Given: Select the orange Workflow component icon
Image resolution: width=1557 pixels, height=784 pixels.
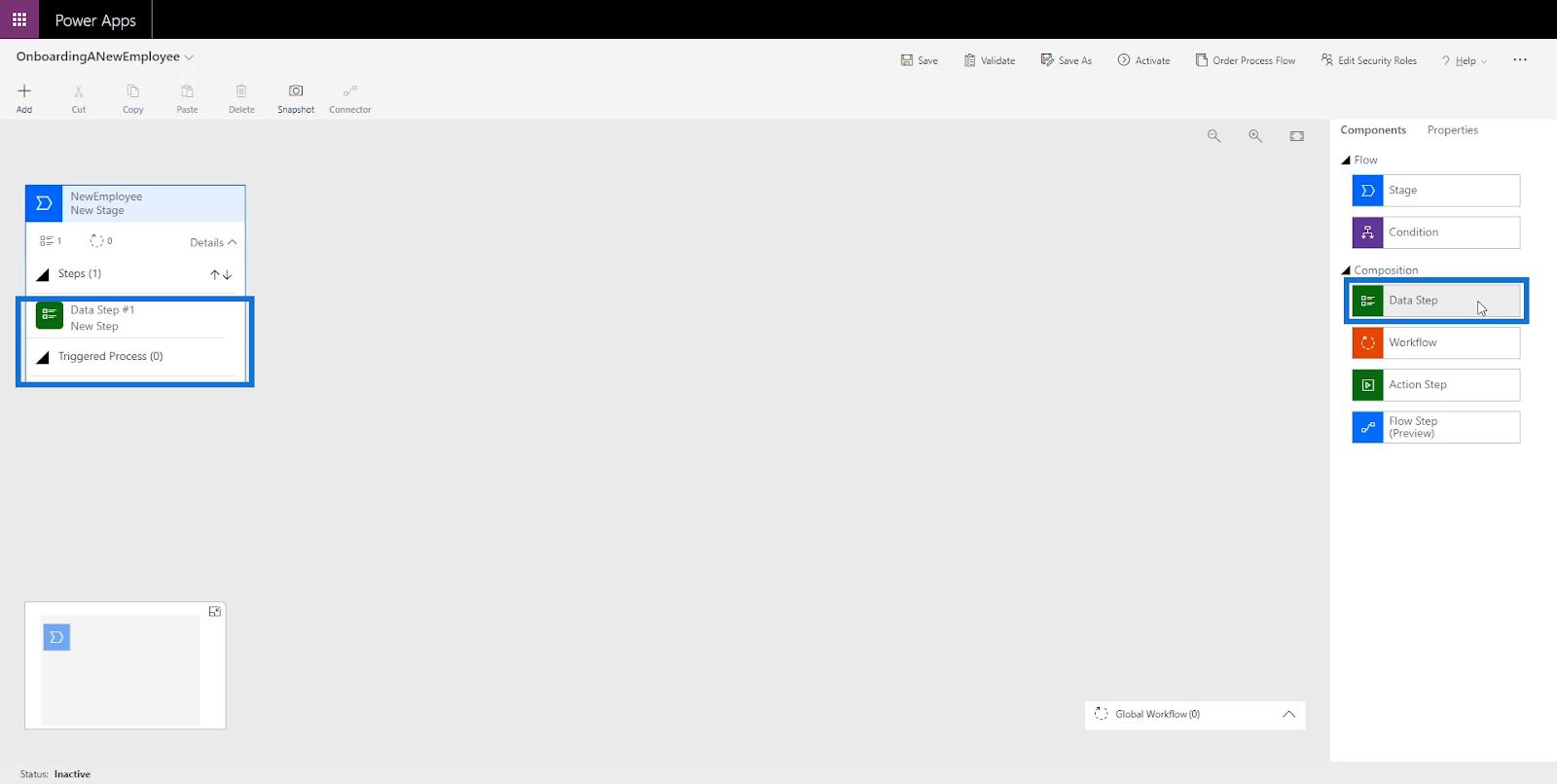Looking at the screenshot, I should tap(1367, 342).
